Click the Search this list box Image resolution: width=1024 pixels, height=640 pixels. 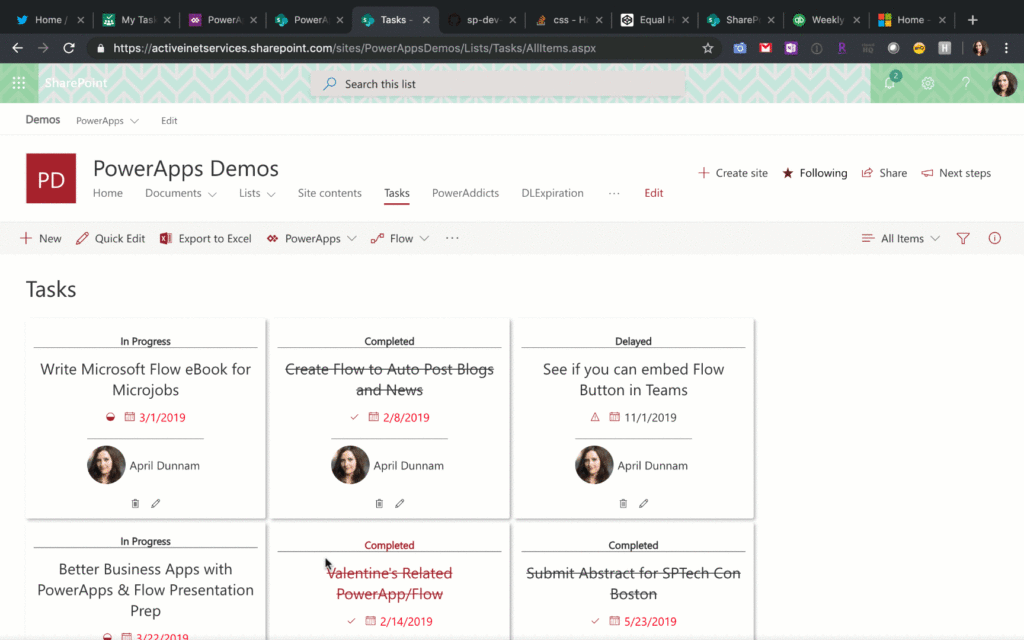click(497, 84)
